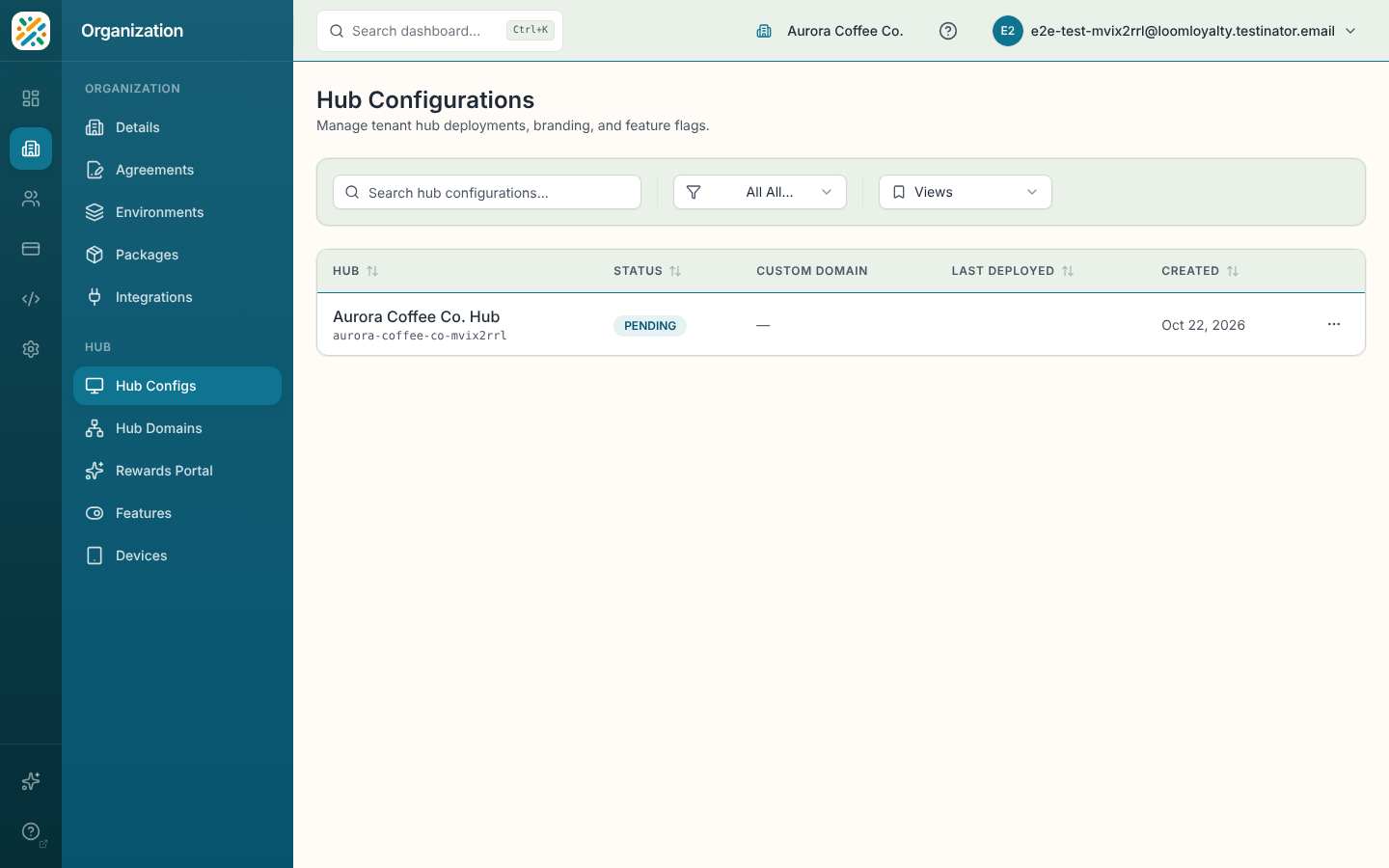
Task: Open the dashboard grid icon in rail
Action: coord(31,98)
